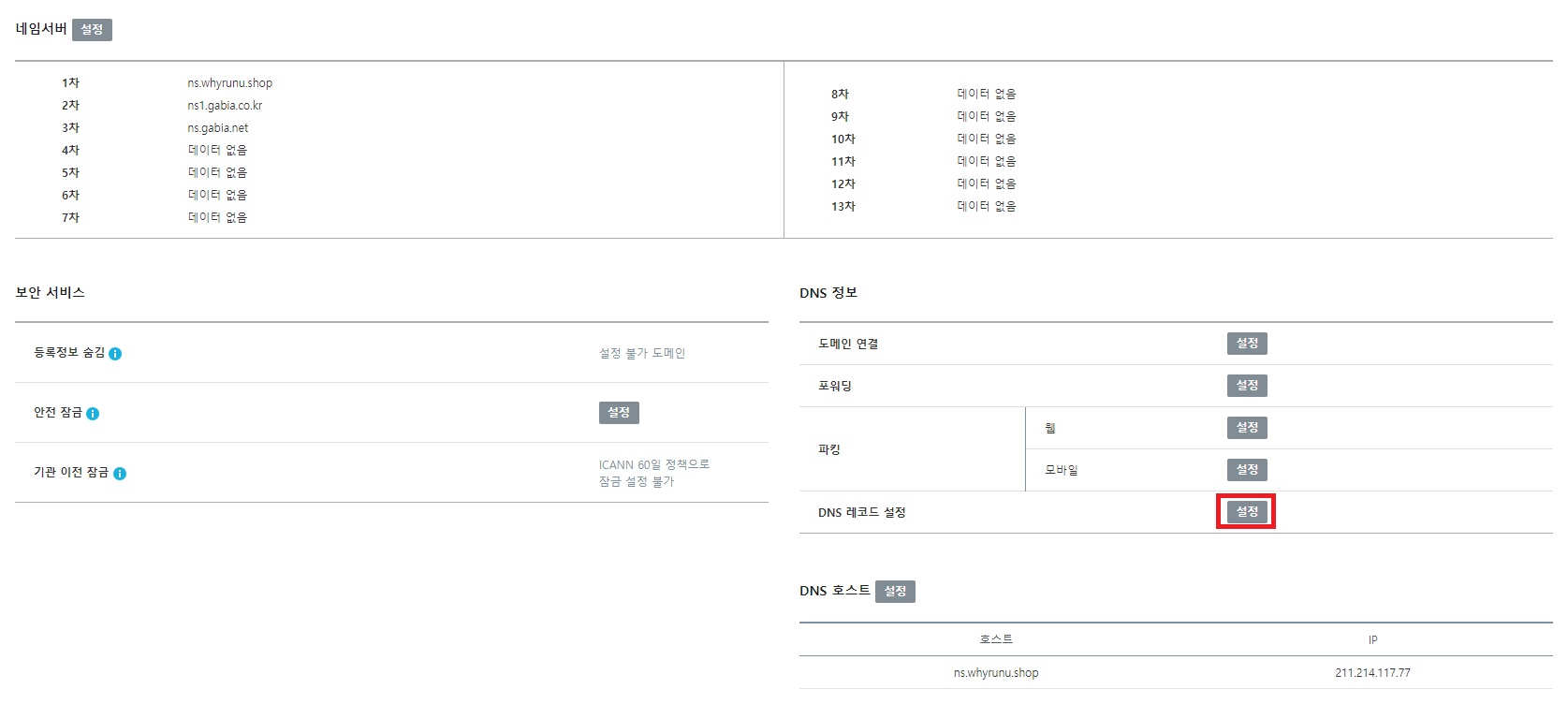Click 설정 button beside DNS 호스트

tap(895, 592)
